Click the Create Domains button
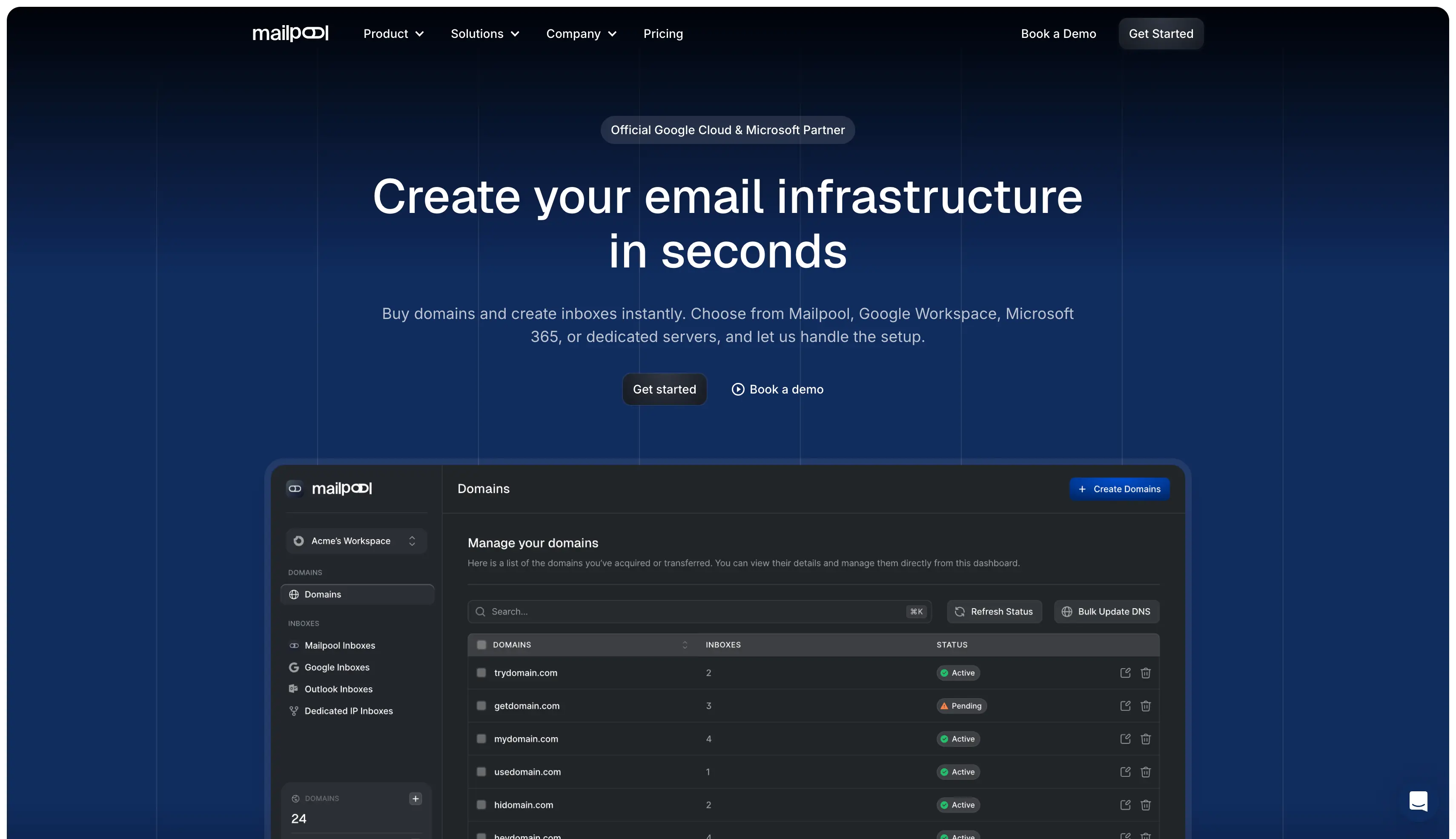 (1119, 488)
